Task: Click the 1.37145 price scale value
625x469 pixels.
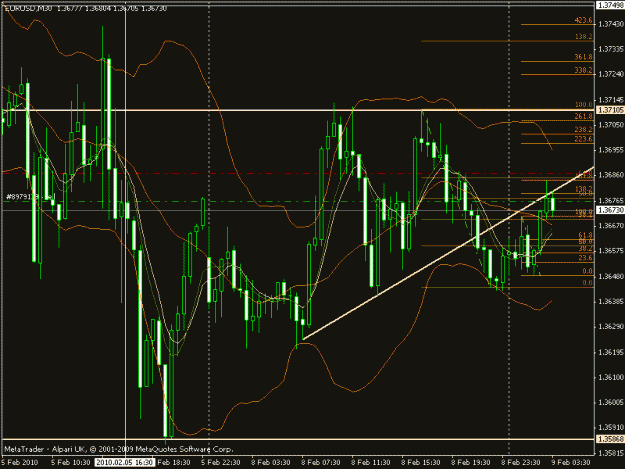Action: click(x=611, y=100)
